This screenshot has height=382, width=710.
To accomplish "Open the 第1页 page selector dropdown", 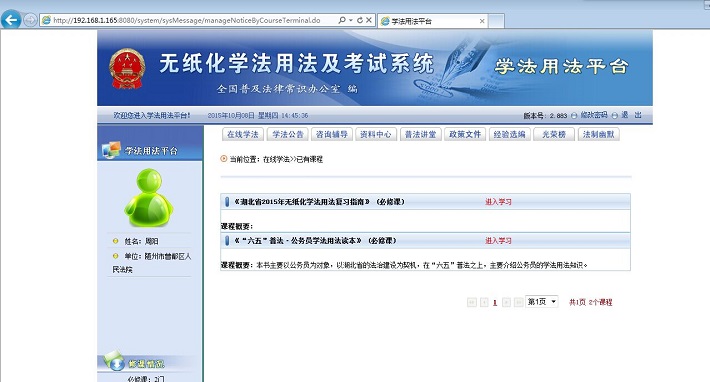I will point(542,302).
